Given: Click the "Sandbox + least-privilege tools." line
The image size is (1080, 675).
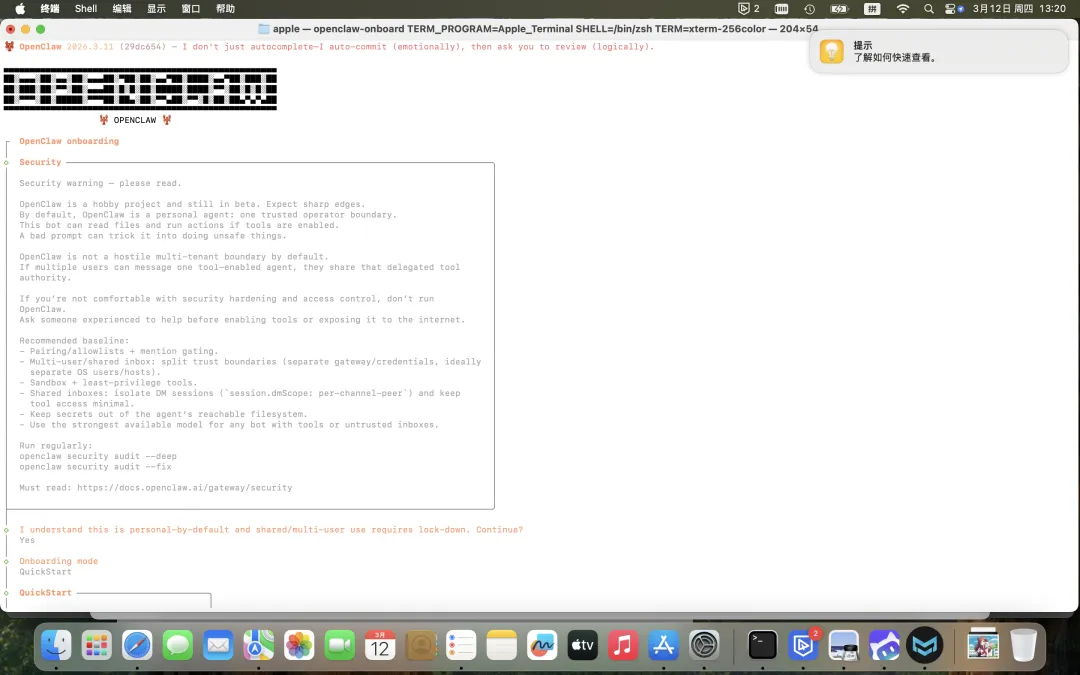Looking at the screenshot, I should [x=108, y=383].
